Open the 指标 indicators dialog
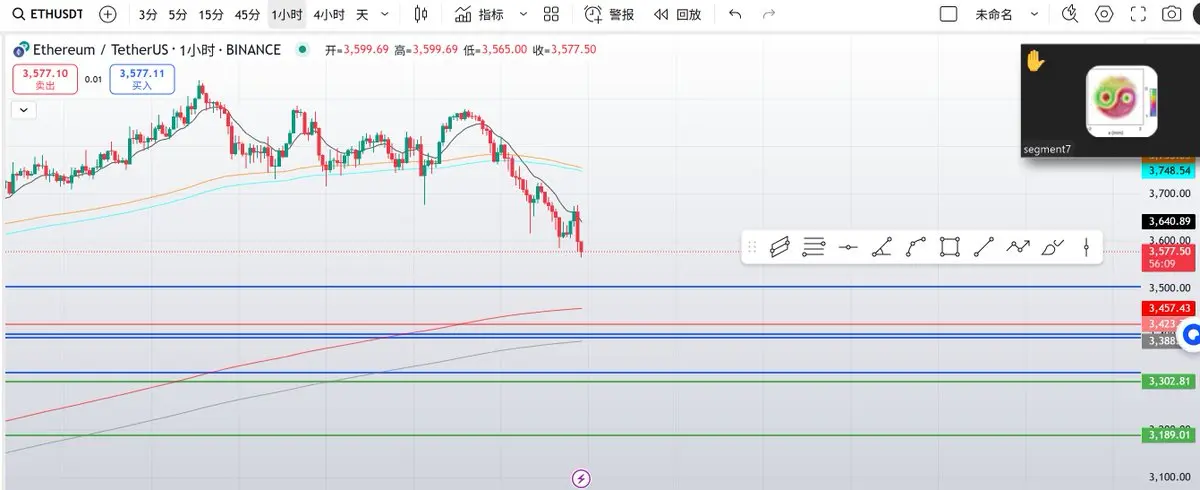 (479, 15)
